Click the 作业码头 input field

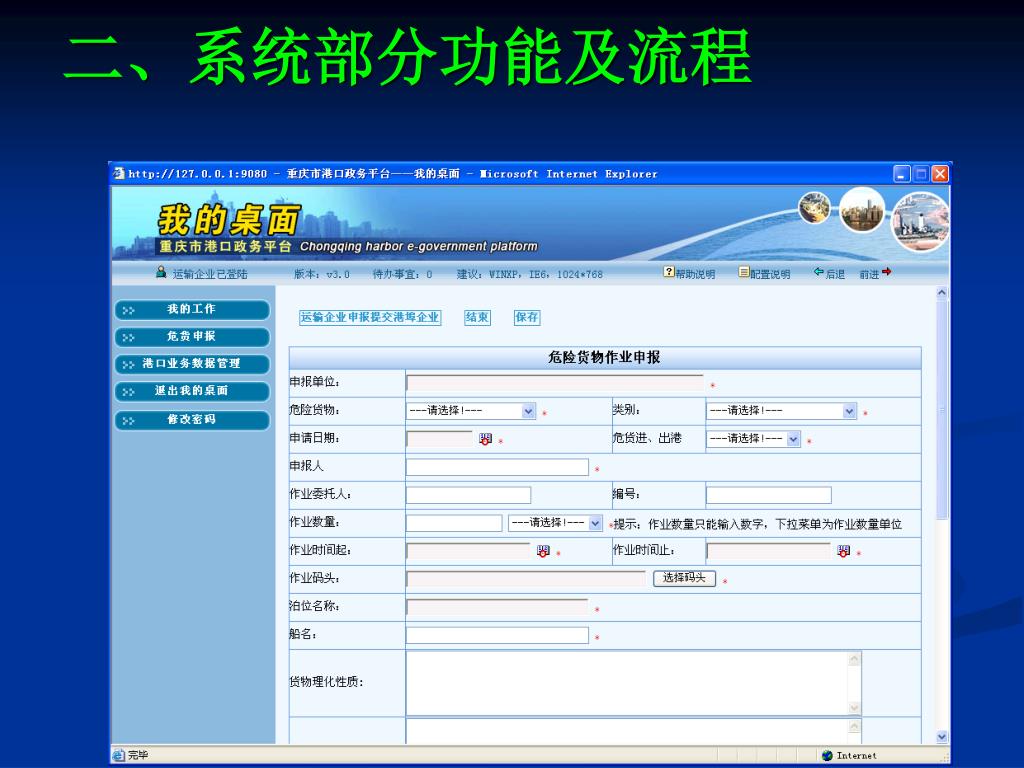point(526,579)
